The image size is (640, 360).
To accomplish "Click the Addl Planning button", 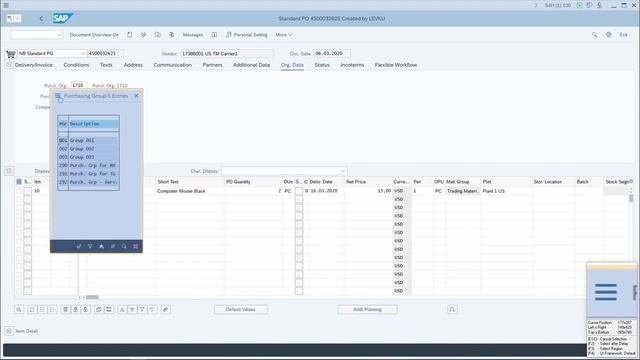I will 367,309.
